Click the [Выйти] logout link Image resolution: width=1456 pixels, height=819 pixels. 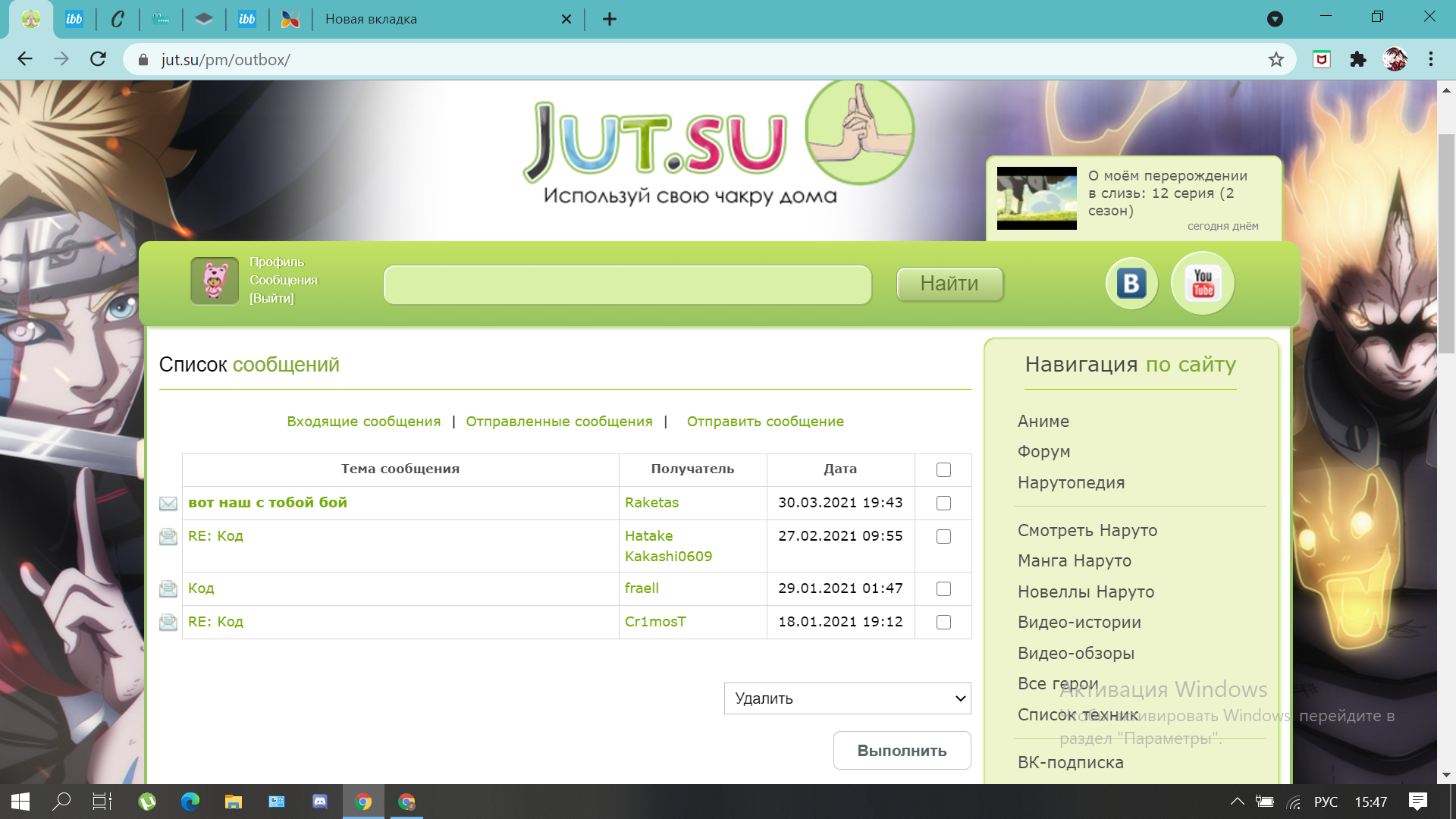[271, 299]
